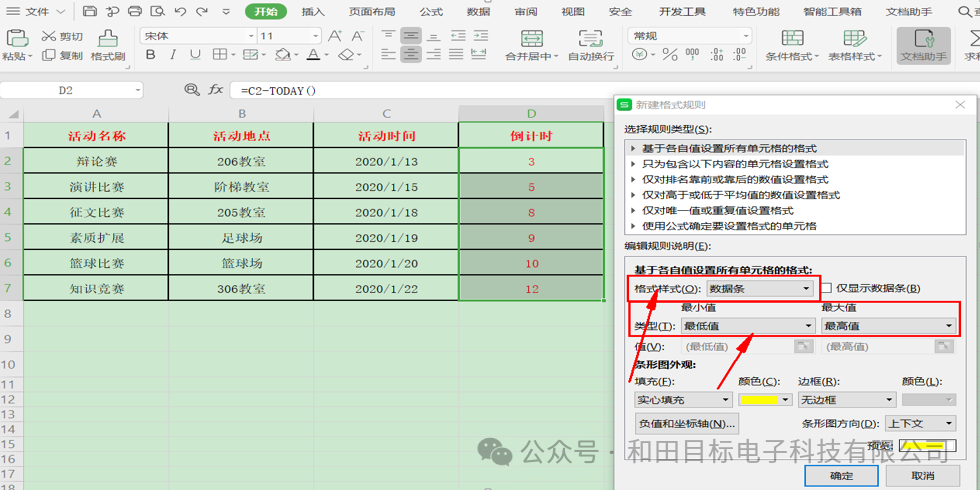The width and height of the screenshot is (980, 490).
Task: Click the Print icon in quick access toolbar
Action: [x=134, y=11]
